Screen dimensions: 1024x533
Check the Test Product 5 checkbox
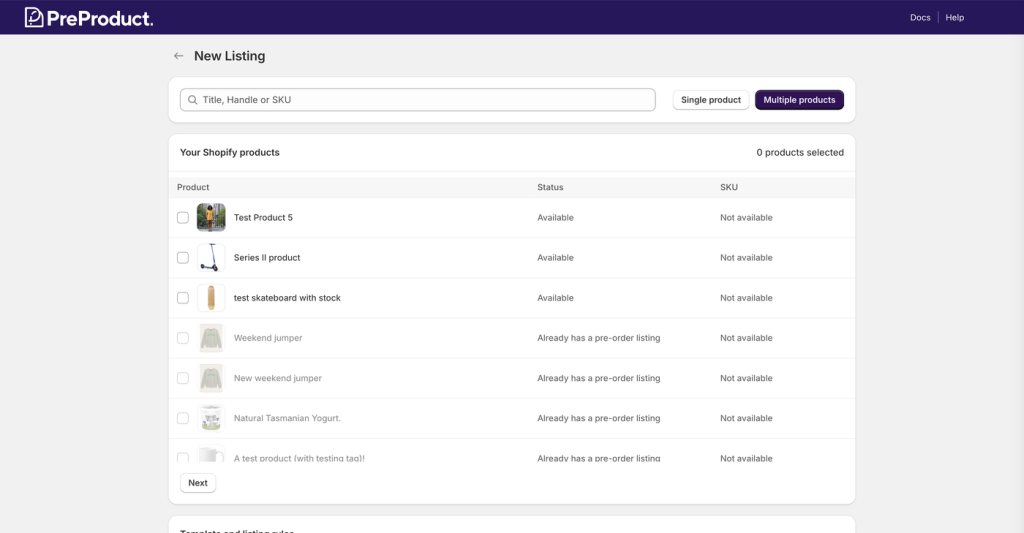(183, 218)
